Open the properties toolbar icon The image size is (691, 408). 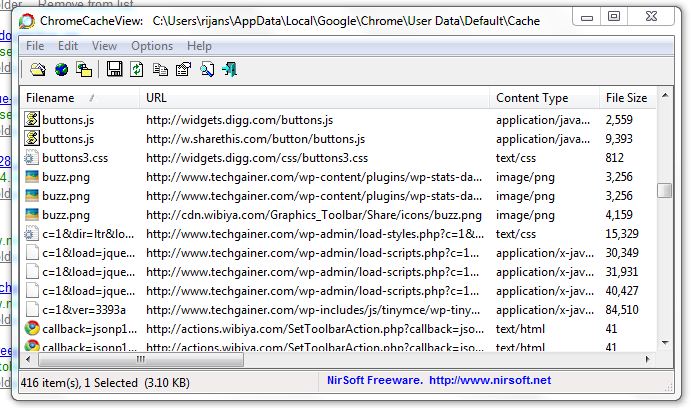[183, 69]
